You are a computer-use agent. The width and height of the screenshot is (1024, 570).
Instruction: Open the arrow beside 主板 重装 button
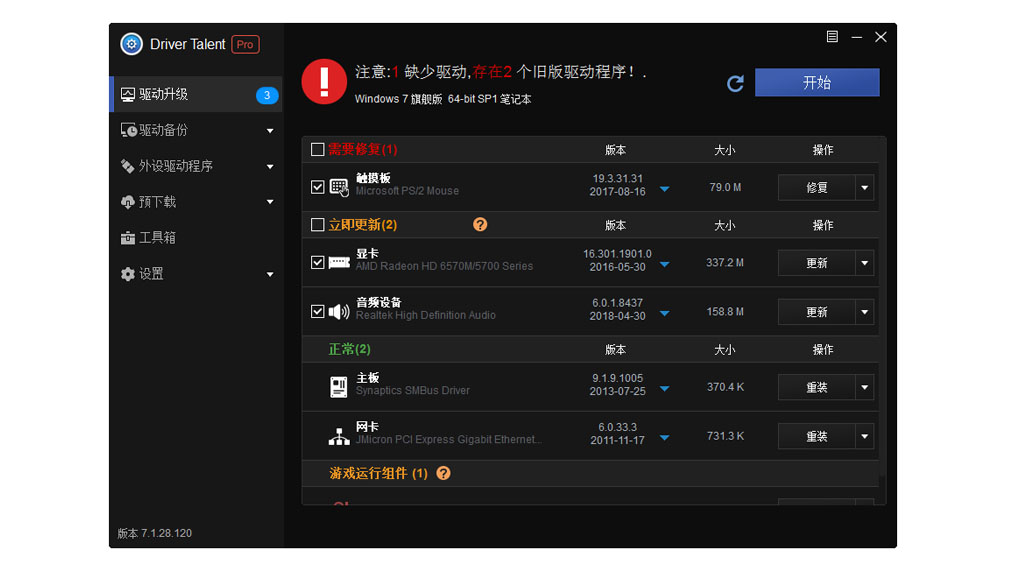coord(865,387)
